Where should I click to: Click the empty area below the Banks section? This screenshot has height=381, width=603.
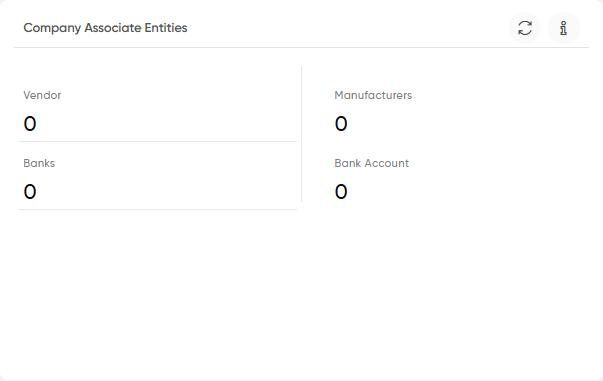point(158,292)
